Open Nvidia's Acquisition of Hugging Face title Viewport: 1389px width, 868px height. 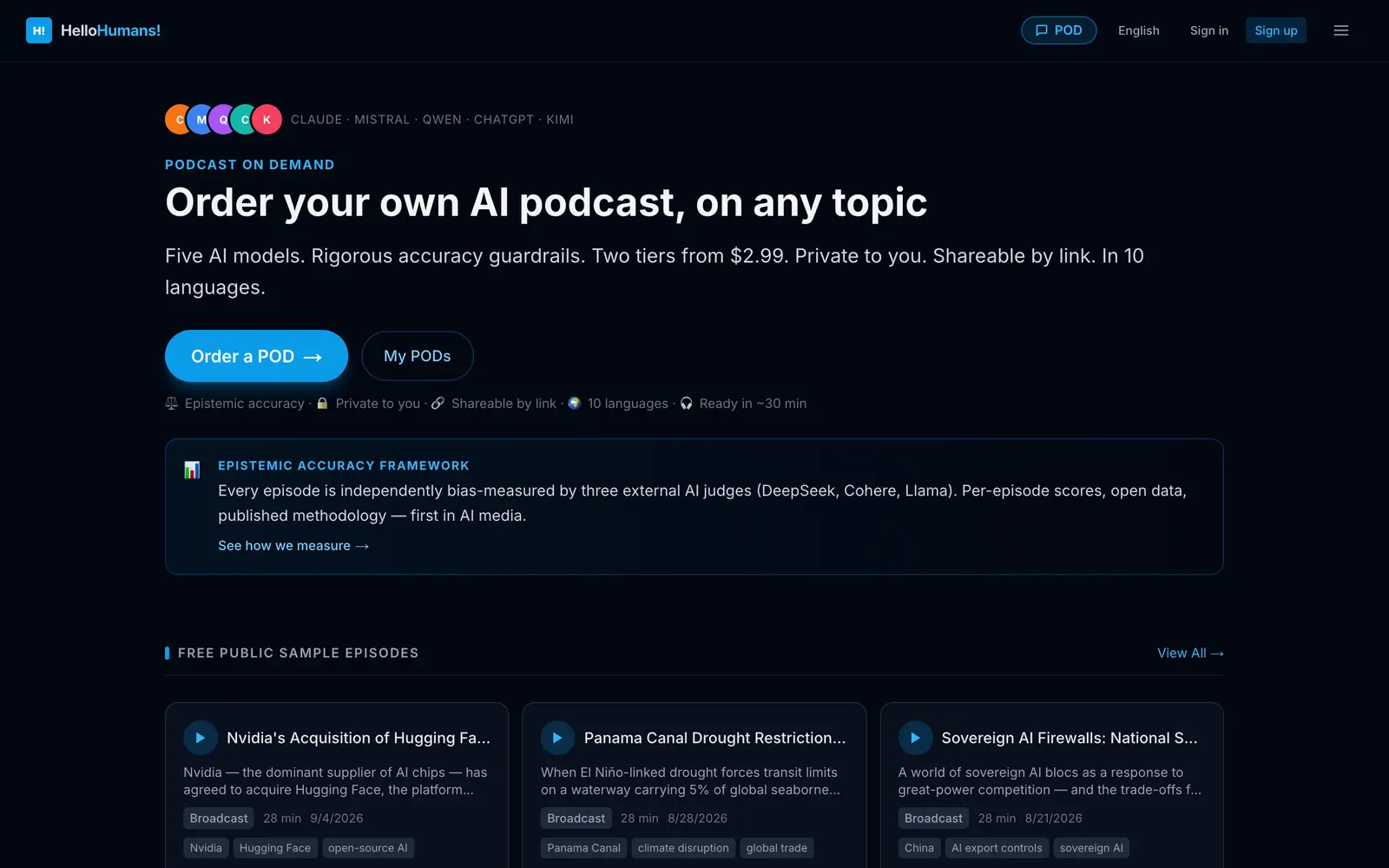click(359, 738)
